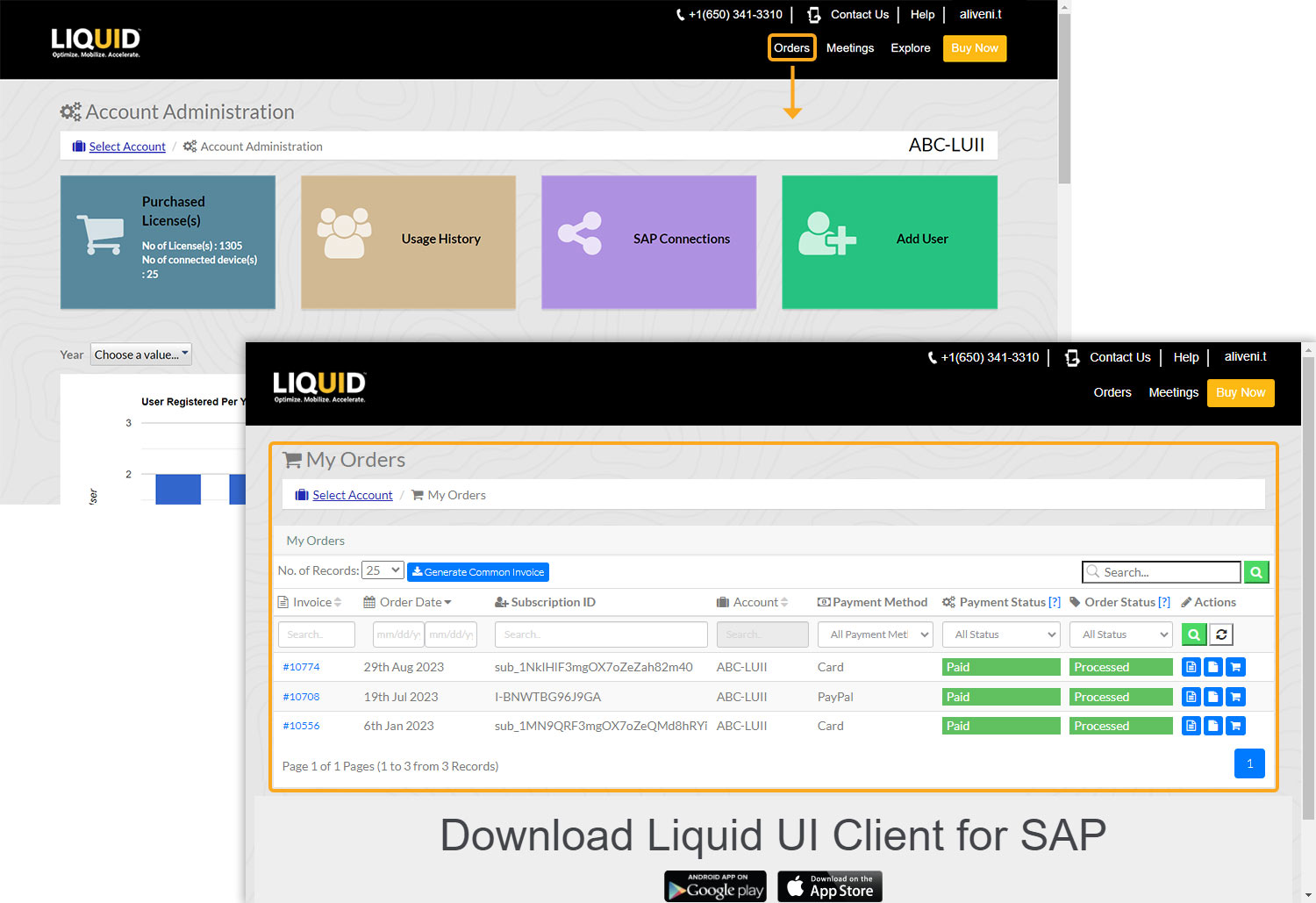
Task: Click aliveni.t username in Account Administration header
Action: 980,14
